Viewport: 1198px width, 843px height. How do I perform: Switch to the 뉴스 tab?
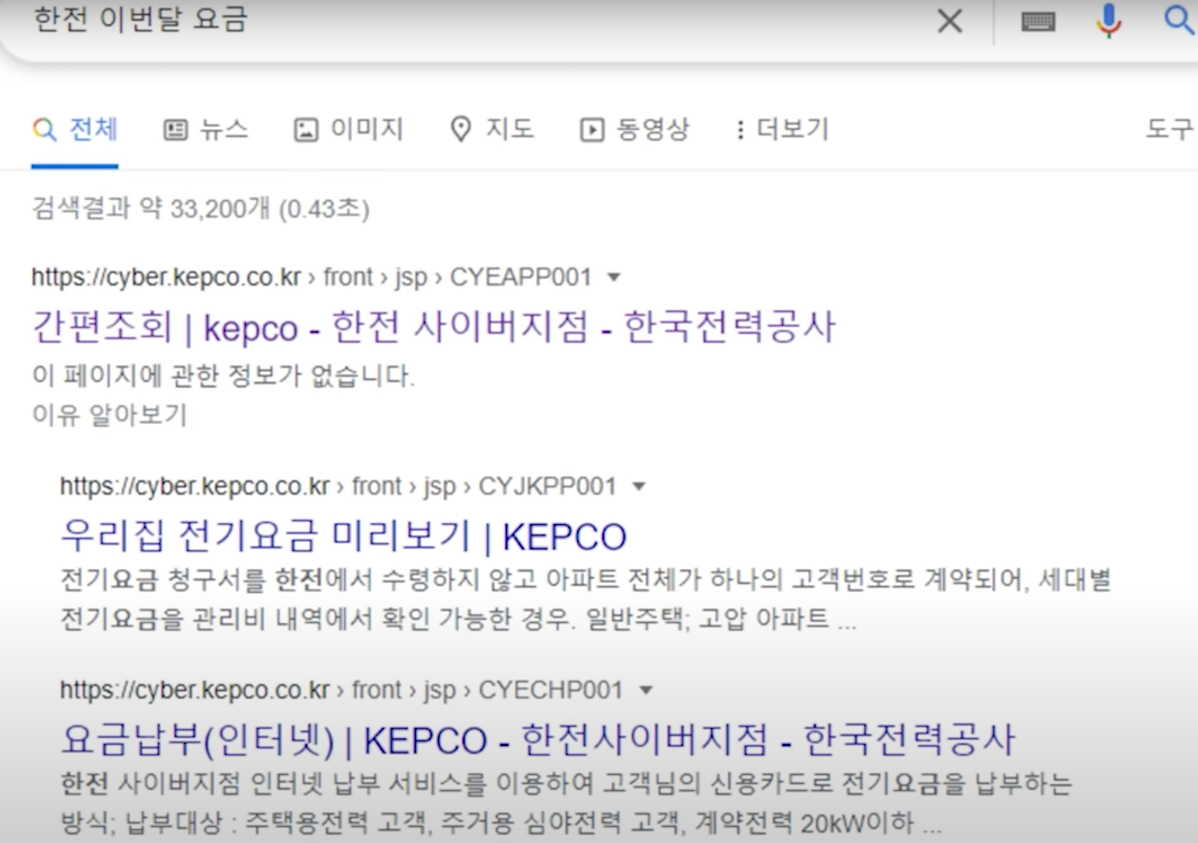pos(206,129)
